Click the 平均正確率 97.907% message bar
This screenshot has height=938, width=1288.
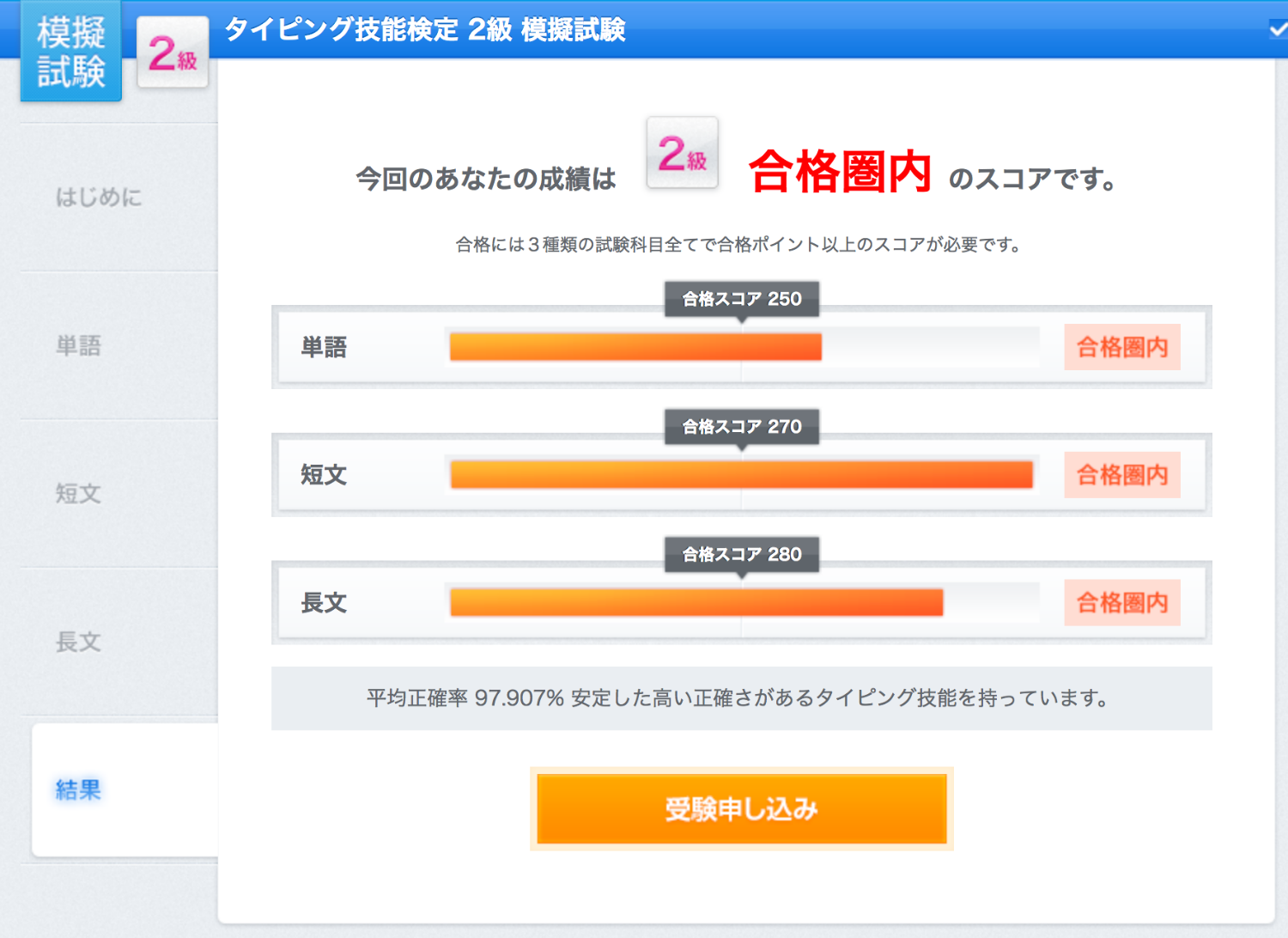pos(741,698)
